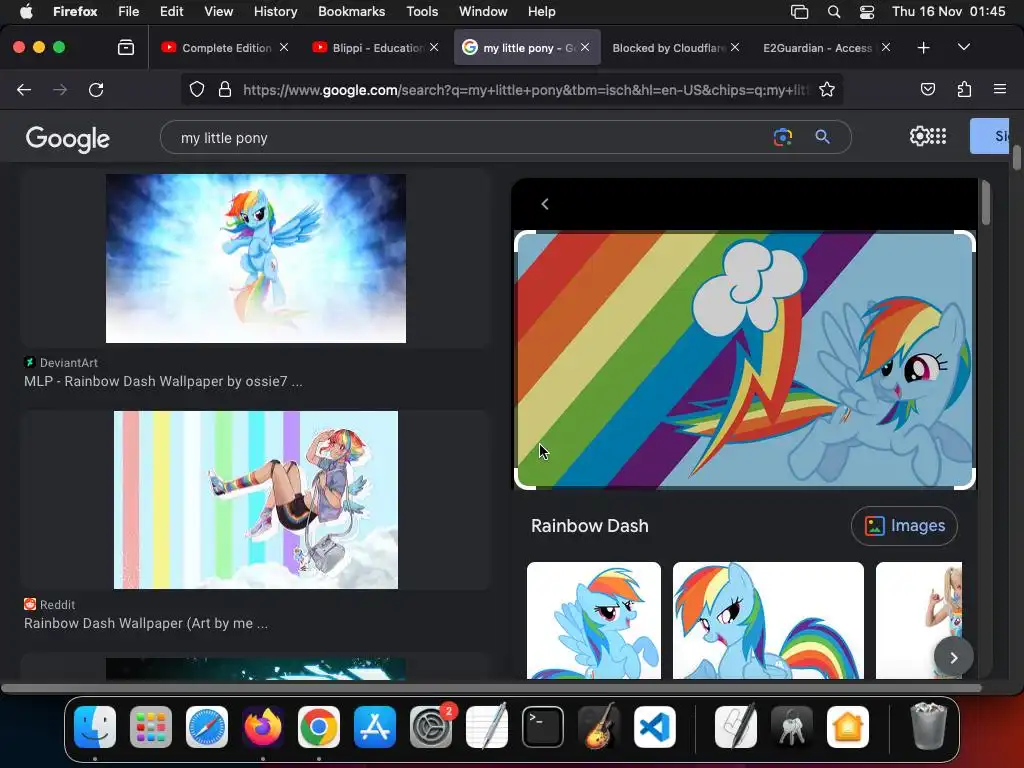1024x768 pixels.
Task: Open Firefox View tab icon
Action: click(x=126, y=48)
